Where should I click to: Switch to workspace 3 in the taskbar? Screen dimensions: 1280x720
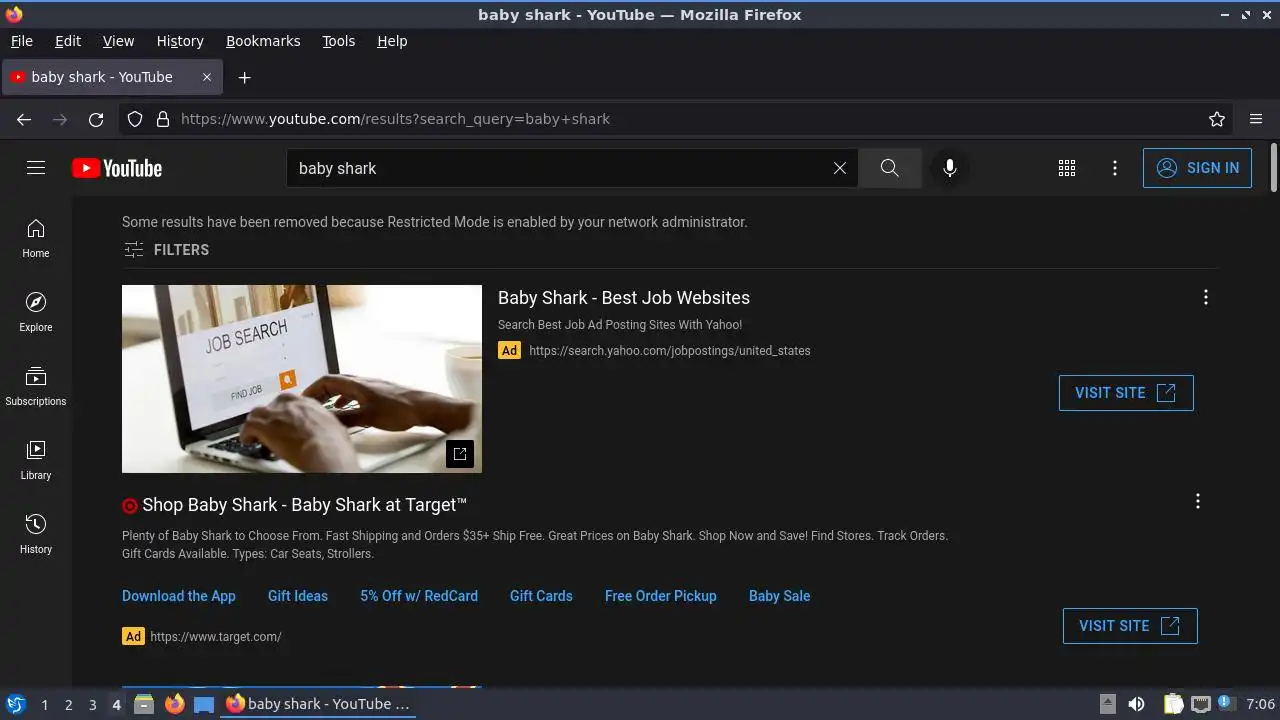pos(93,705)
